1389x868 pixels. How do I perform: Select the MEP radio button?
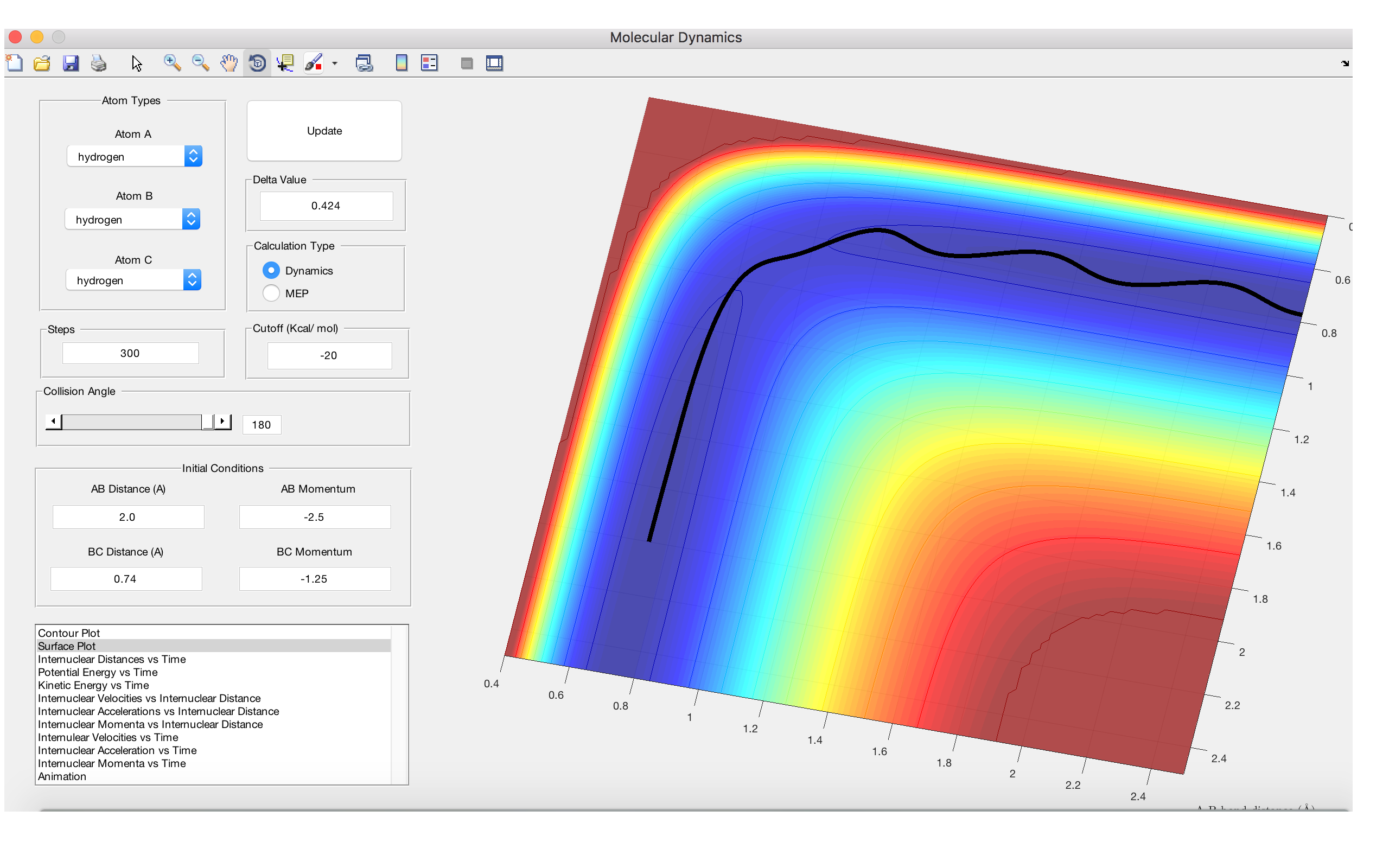tap(271, 293)
